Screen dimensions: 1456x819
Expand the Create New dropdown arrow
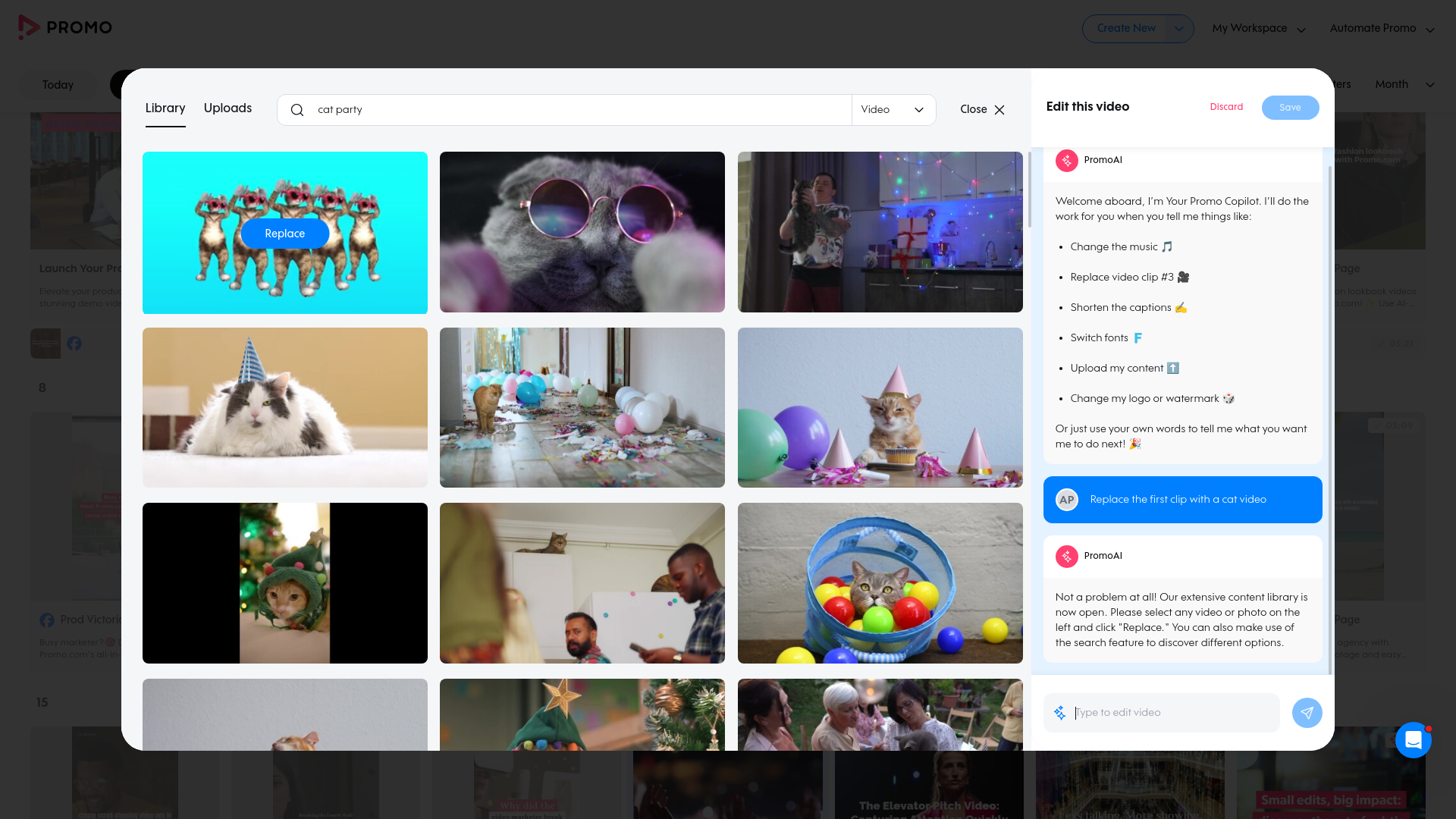(x=1178, y=29)
